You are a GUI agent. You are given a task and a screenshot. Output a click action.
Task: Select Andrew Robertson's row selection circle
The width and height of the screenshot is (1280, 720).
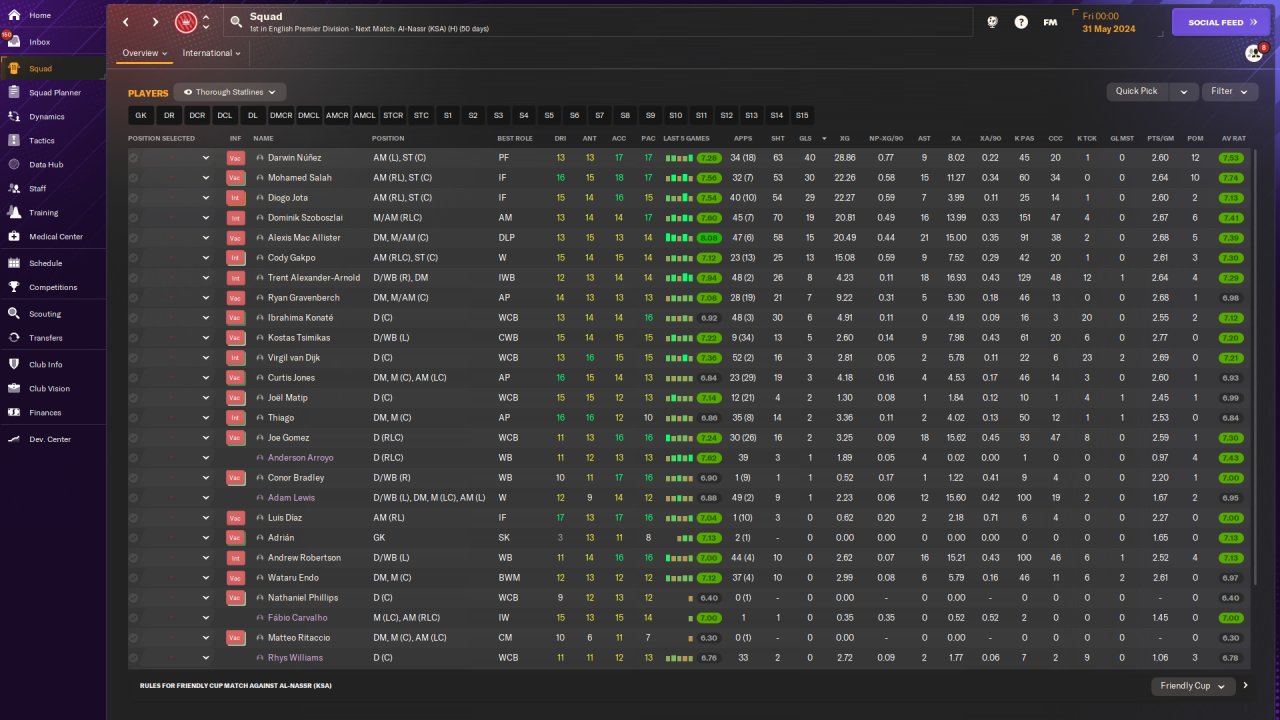coord(134,558)
